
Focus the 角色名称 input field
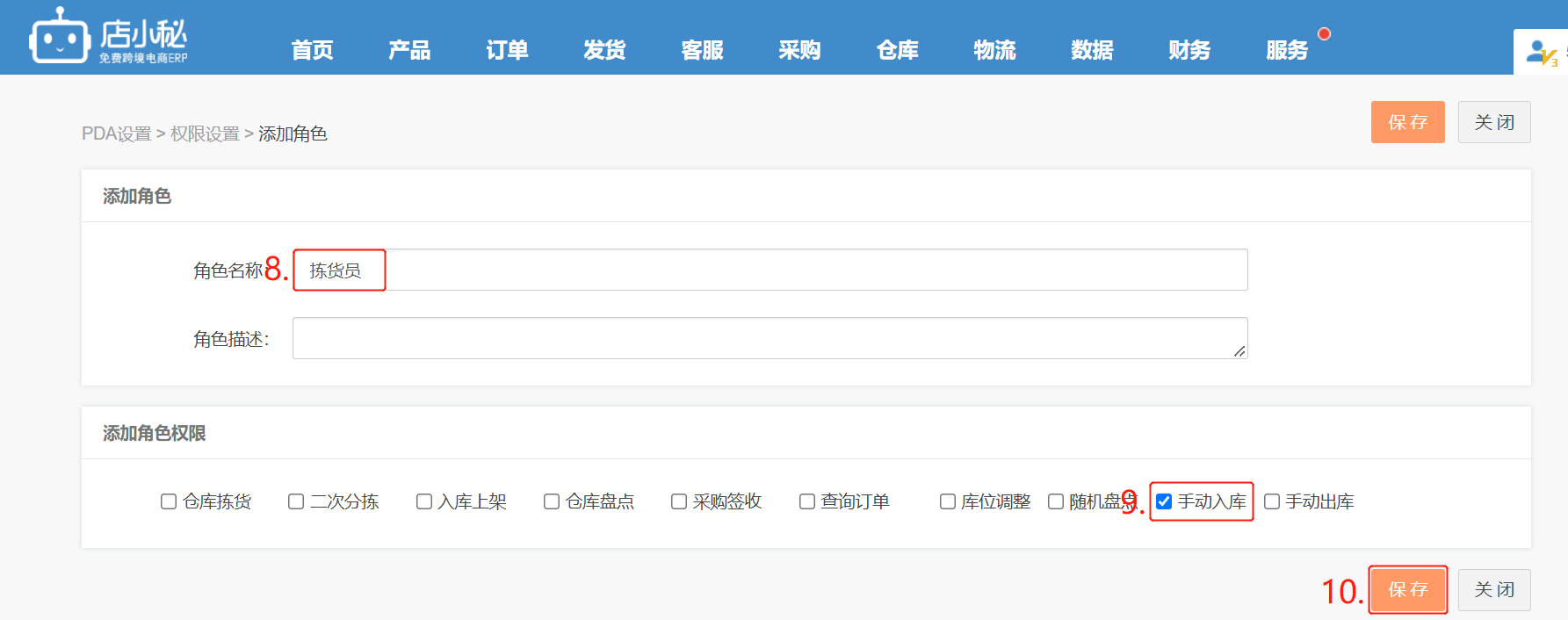(x=769, y=270)
